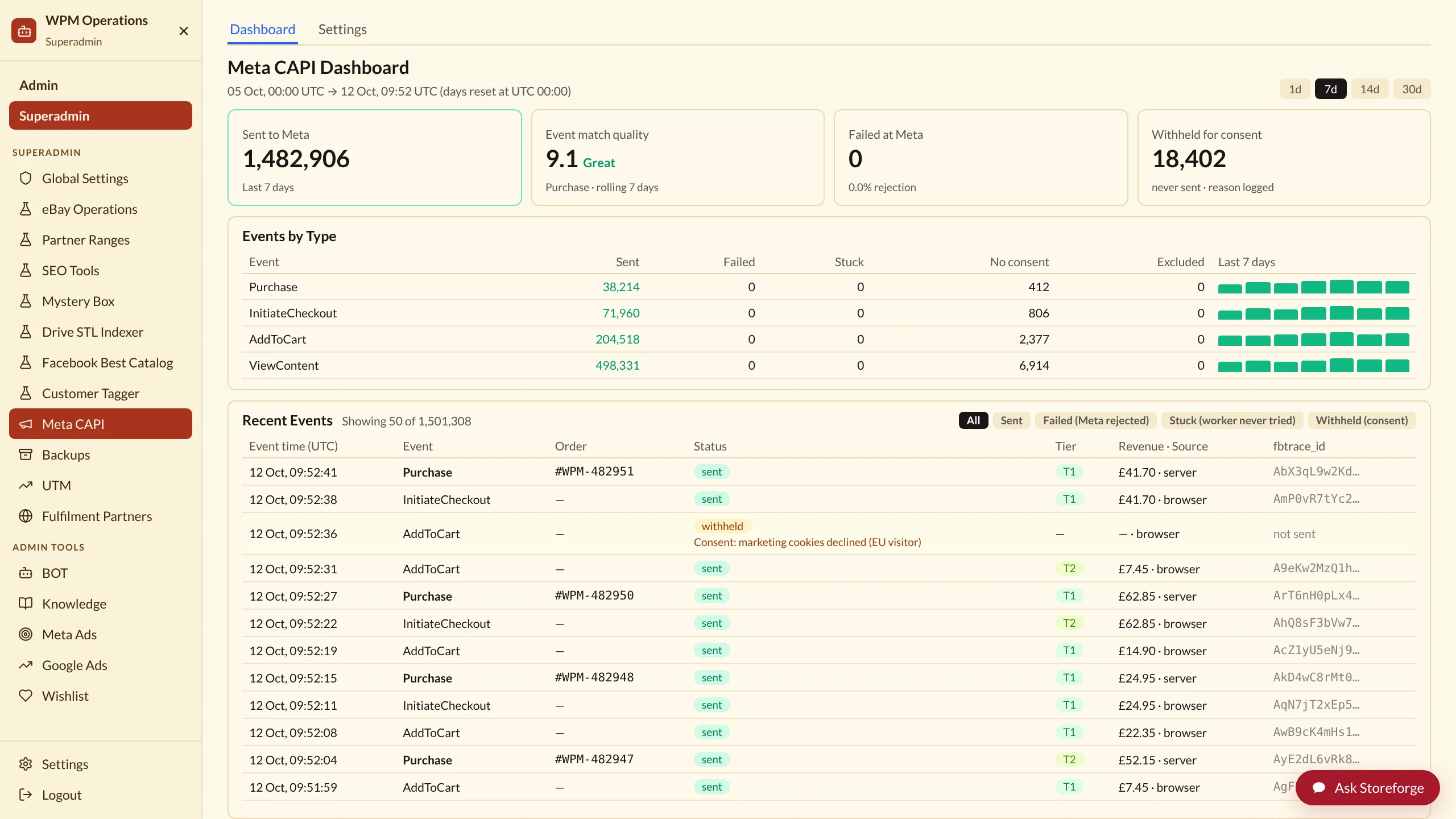1456x819 pixels.
Task: Click the consent declined reason text
Action: tap(807, 542)
